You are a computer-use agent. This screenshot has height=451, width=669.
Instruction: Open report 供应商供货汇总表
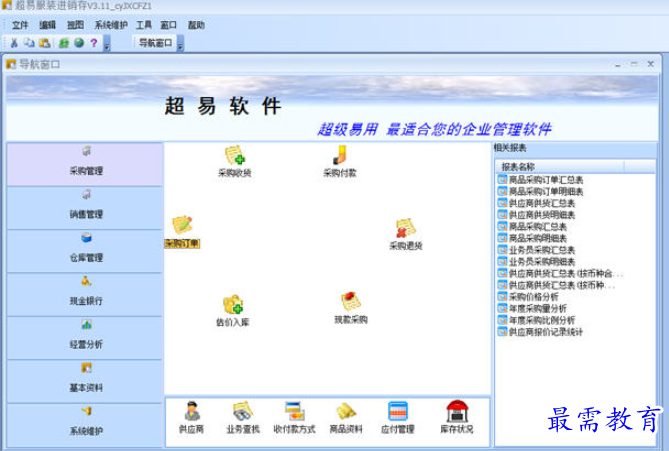point(536,203)
